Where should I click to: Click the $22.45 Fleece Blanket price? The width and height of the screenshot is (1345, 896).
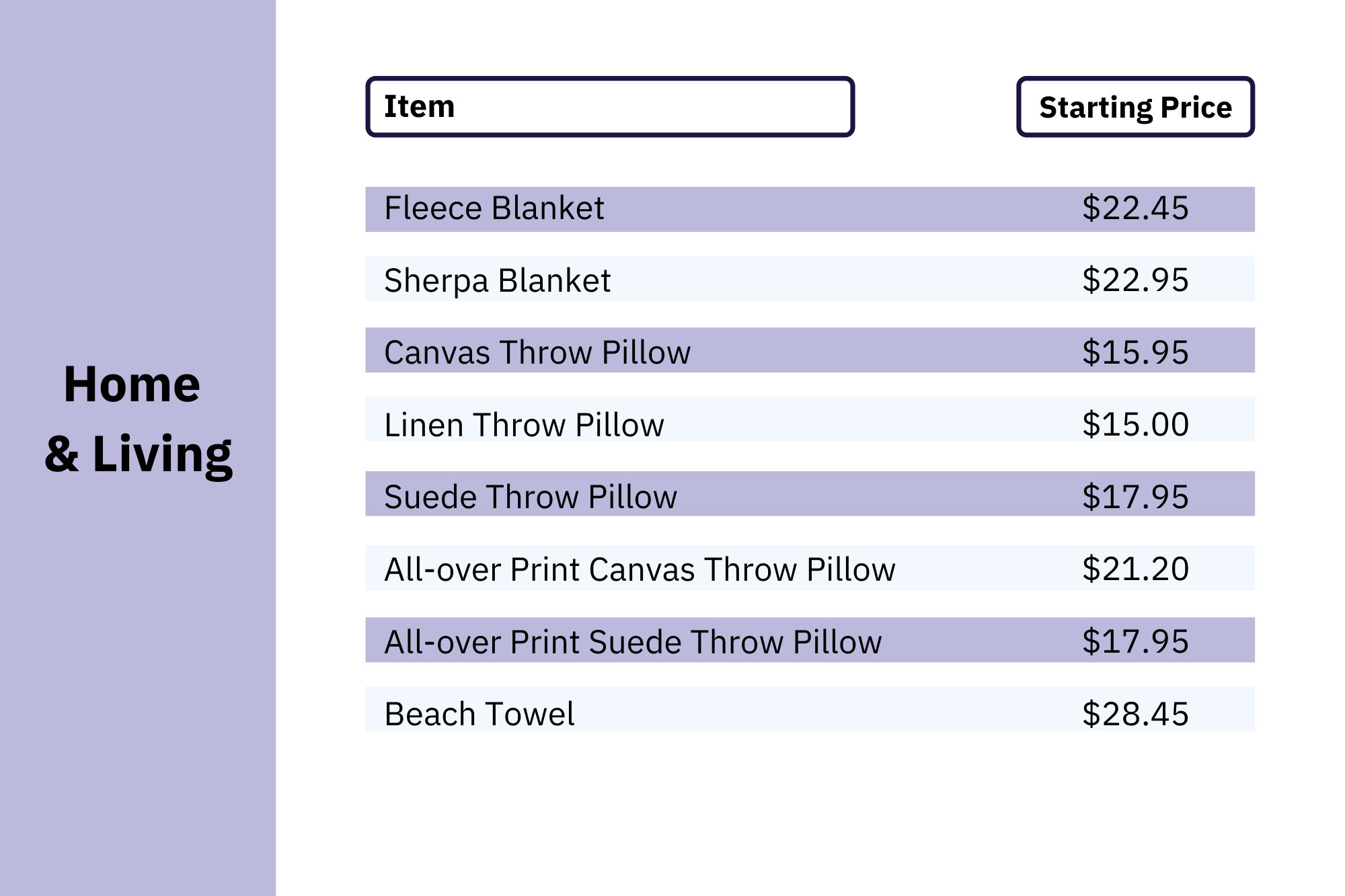(1135, 208)
